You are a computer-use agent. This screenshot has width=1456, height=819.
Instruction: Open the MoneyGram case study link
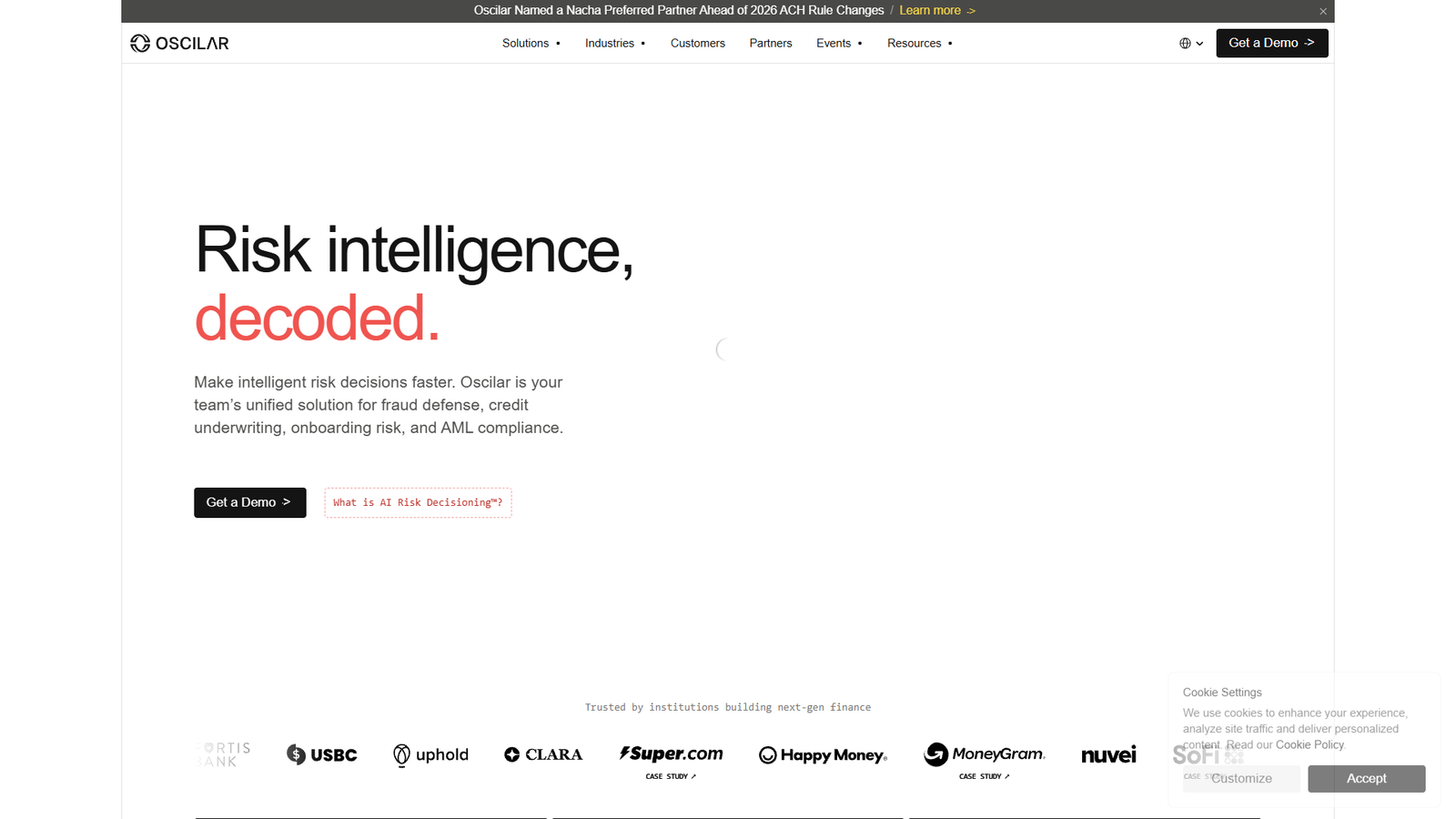[984, 776]
